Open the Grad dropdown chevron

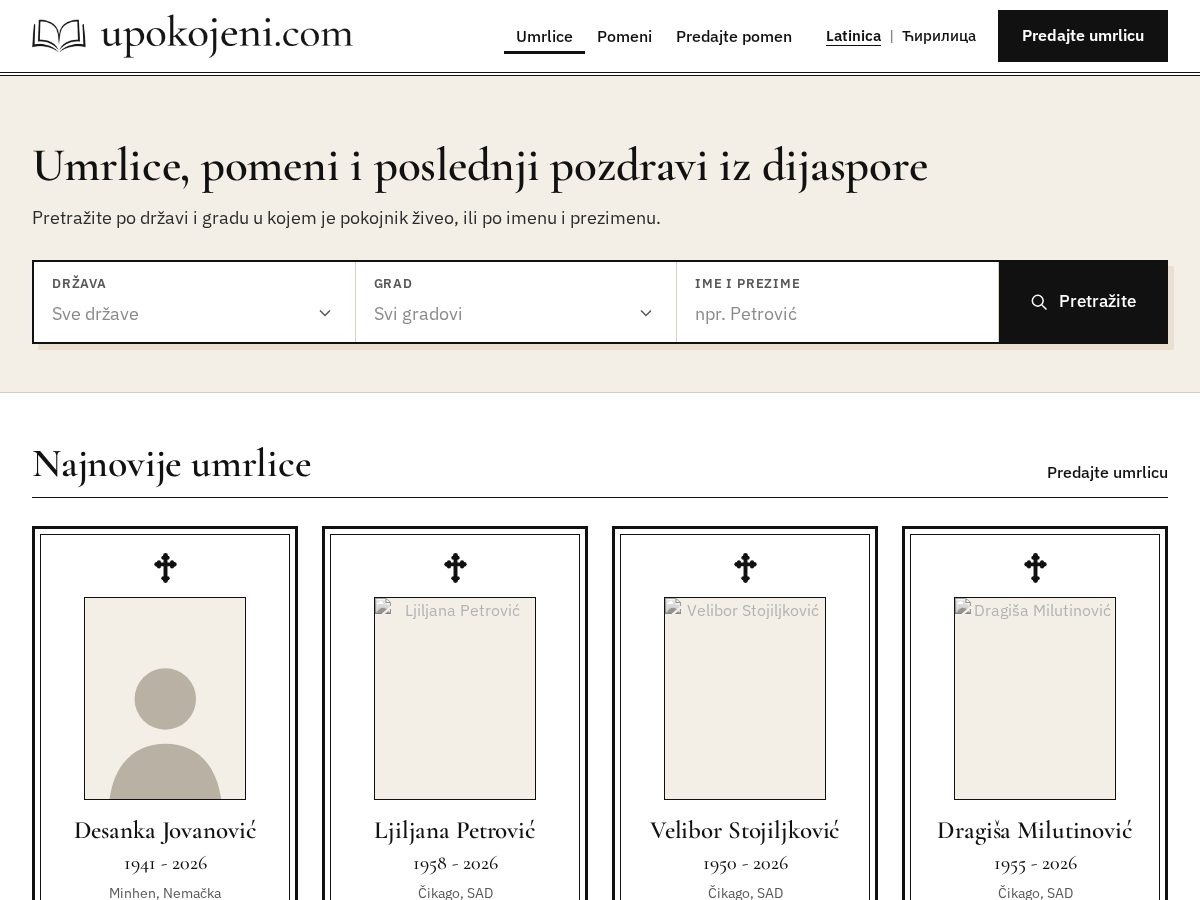pos(646,313)
